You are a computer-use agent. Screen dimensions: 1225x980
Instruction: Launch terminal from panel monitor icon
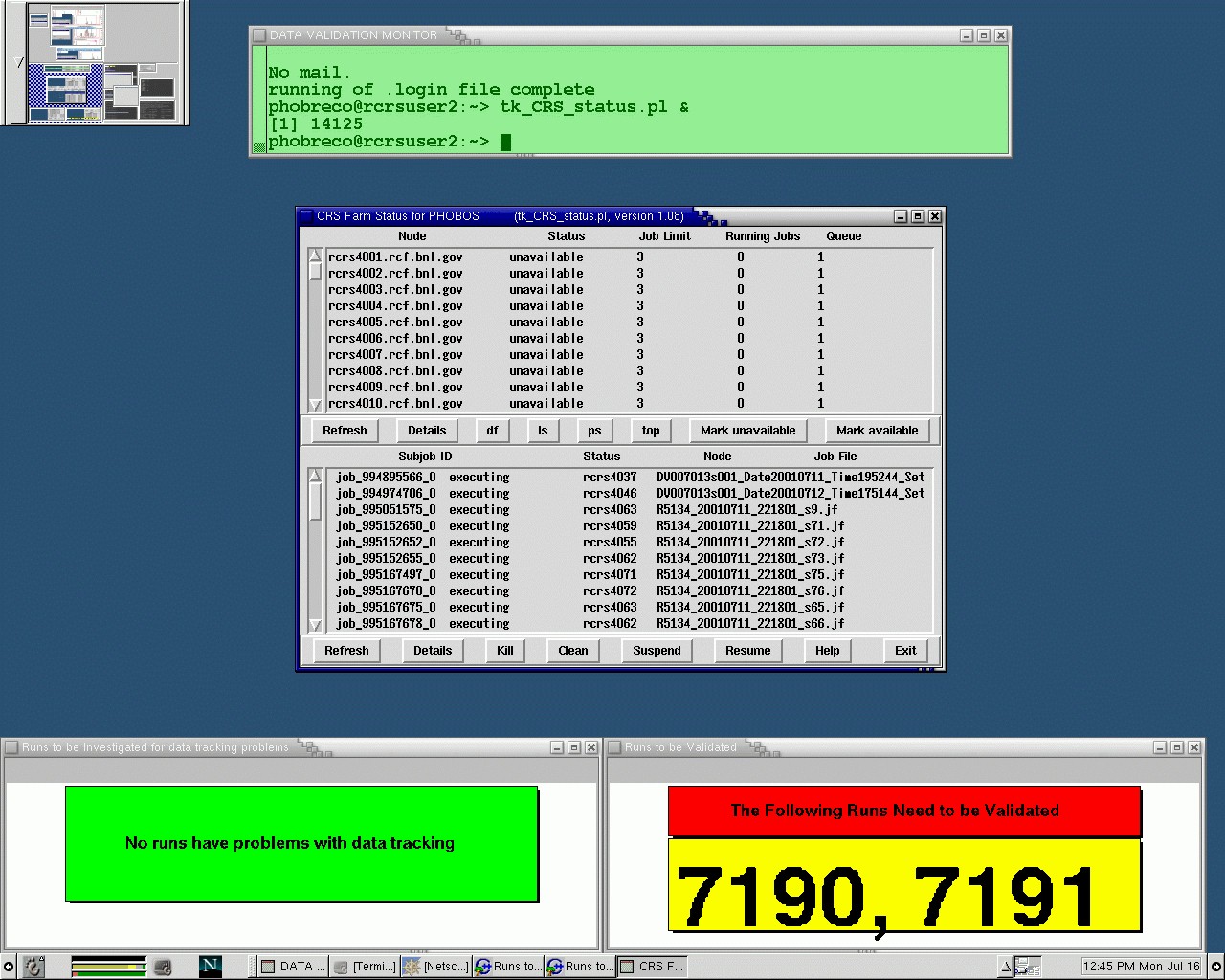(164, 967)
